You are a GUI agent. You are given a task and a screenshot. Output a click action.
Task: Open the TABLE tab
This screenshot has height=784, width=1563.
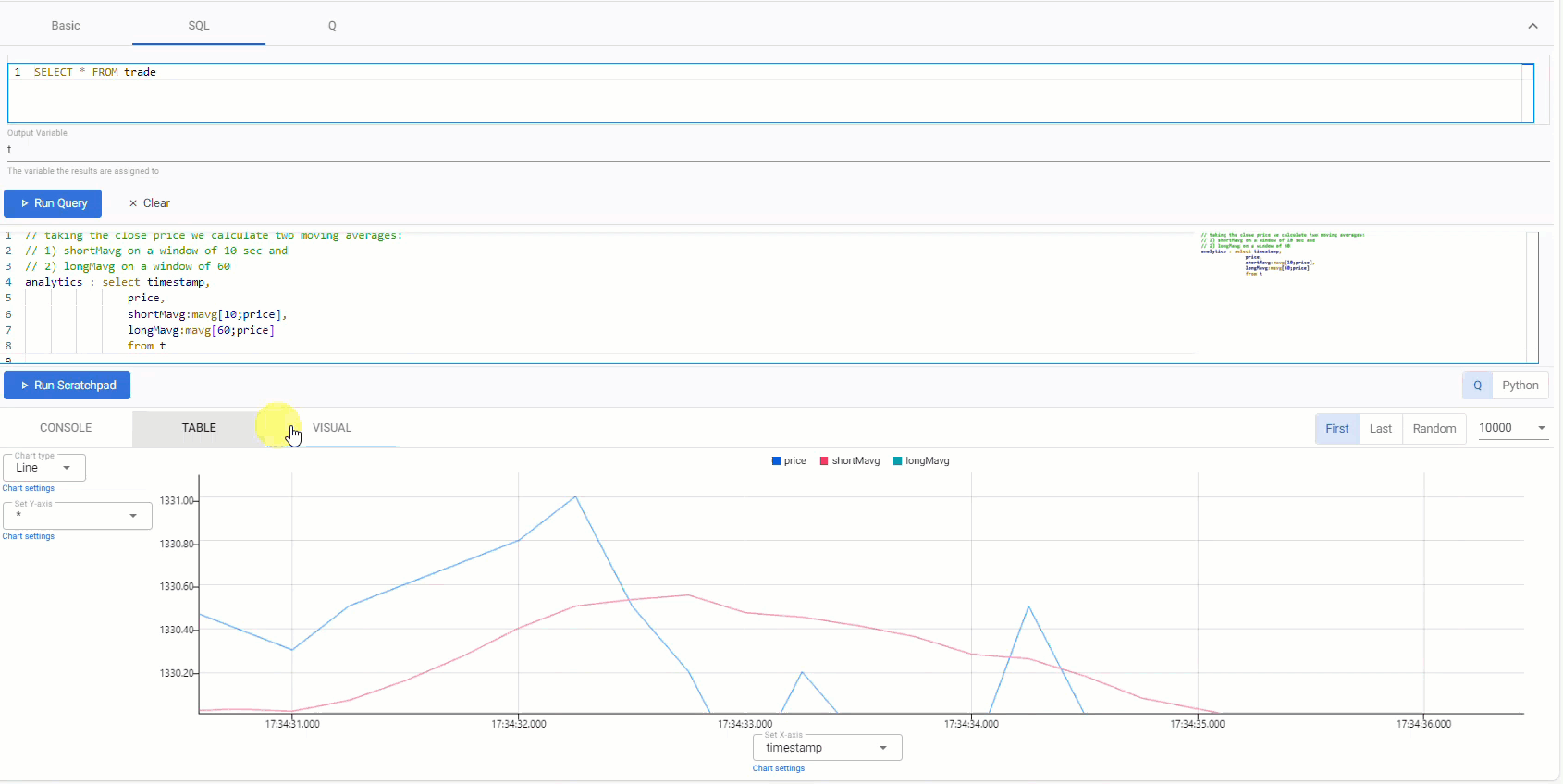[x=199, y=428]
